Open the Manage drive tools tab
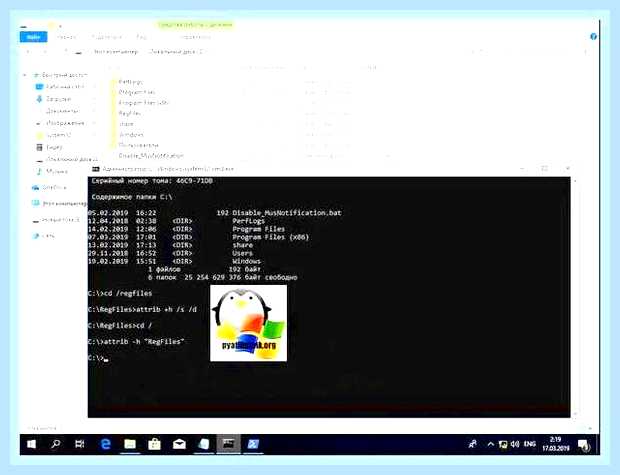This screenshot has height=475, width=620. (195, 37)
